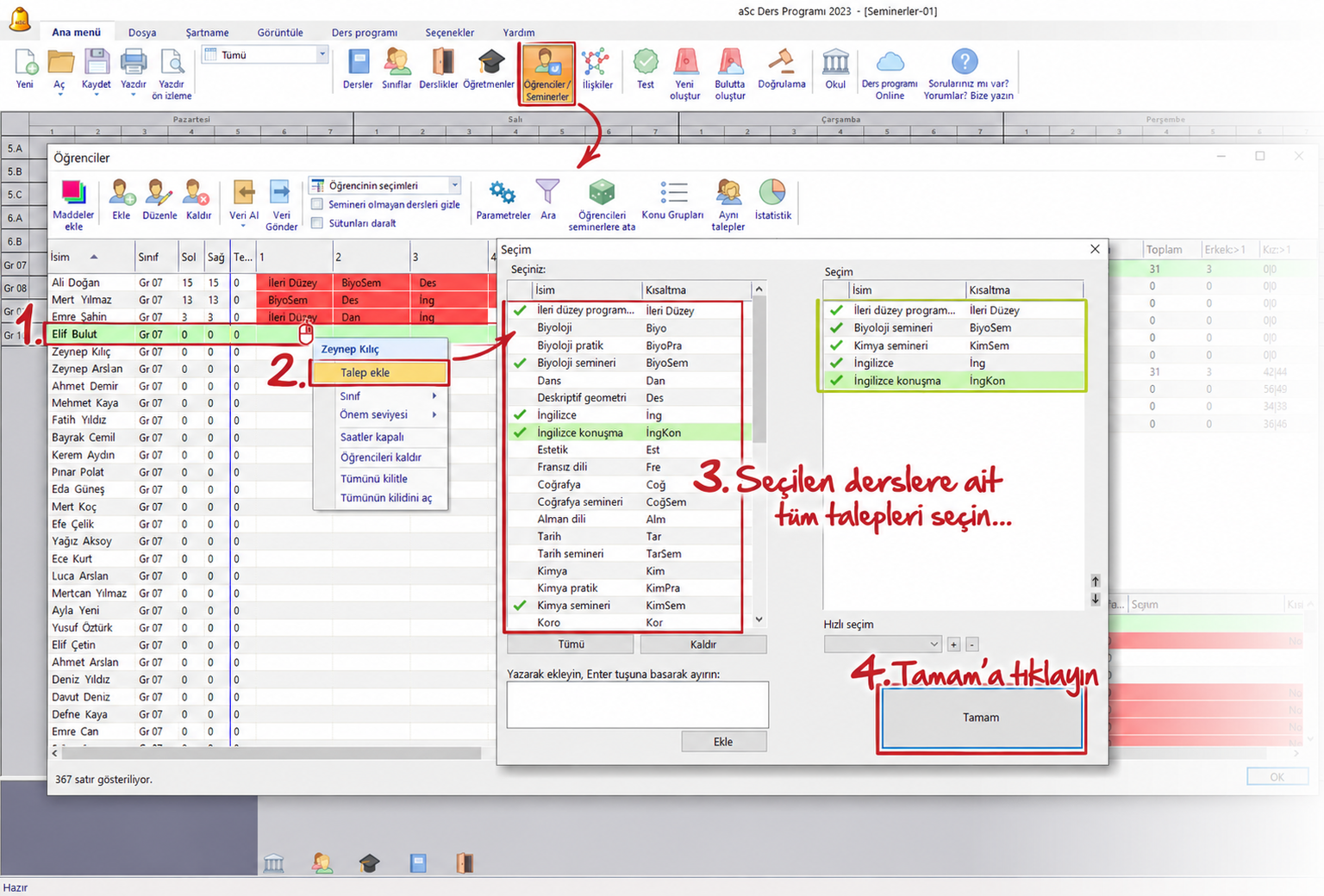Click the Ara funnel icon
Image resolution: width=1324 pixels, height=896 pixels.
[547, 200]
